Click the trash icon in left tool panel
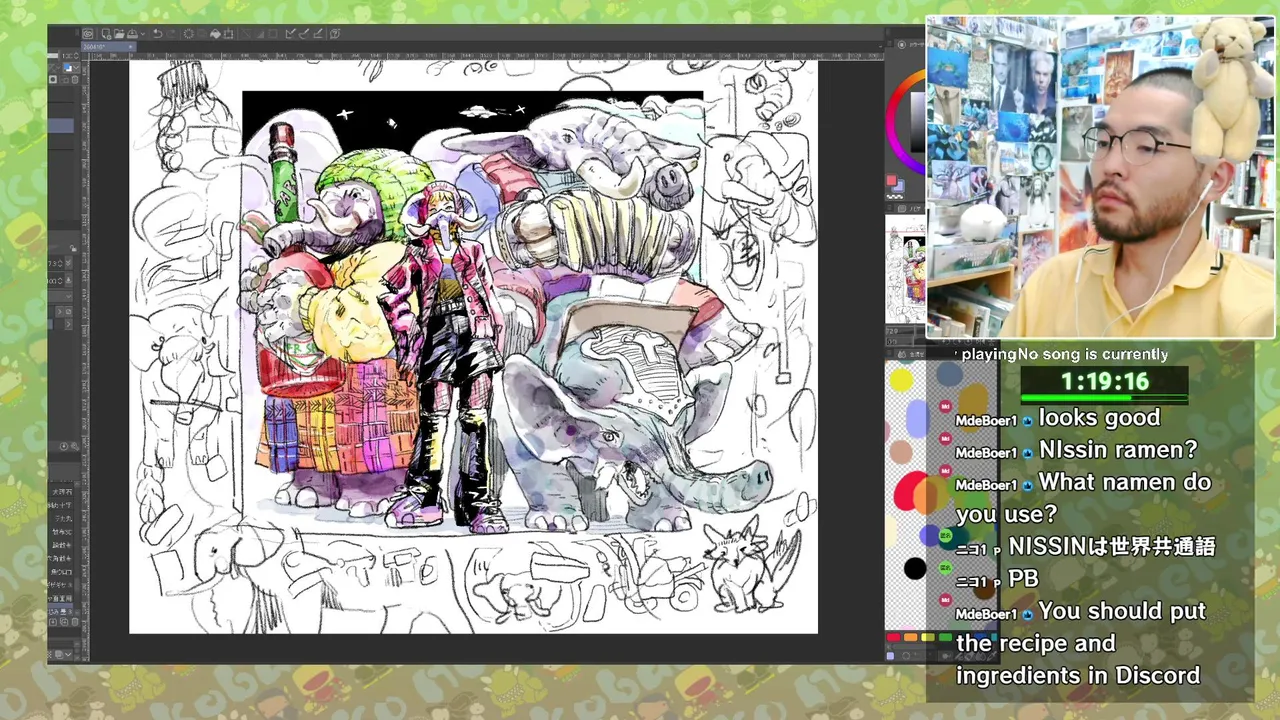This screenshot has width=1280, height=720. (x=74, y=80)
